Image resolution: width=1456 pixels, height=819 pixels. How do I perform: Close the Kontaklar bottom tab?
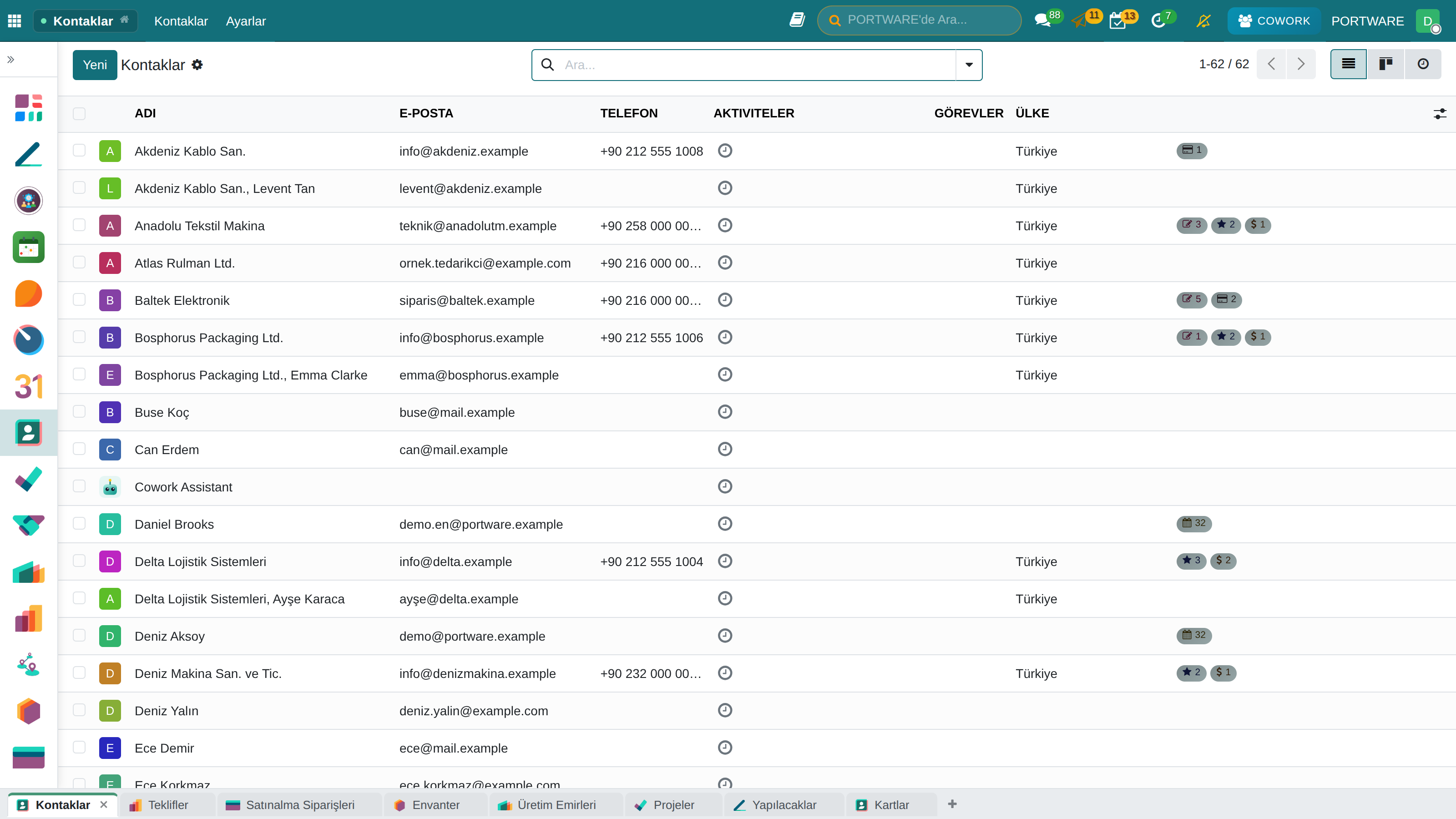click(x=103, y=804)
